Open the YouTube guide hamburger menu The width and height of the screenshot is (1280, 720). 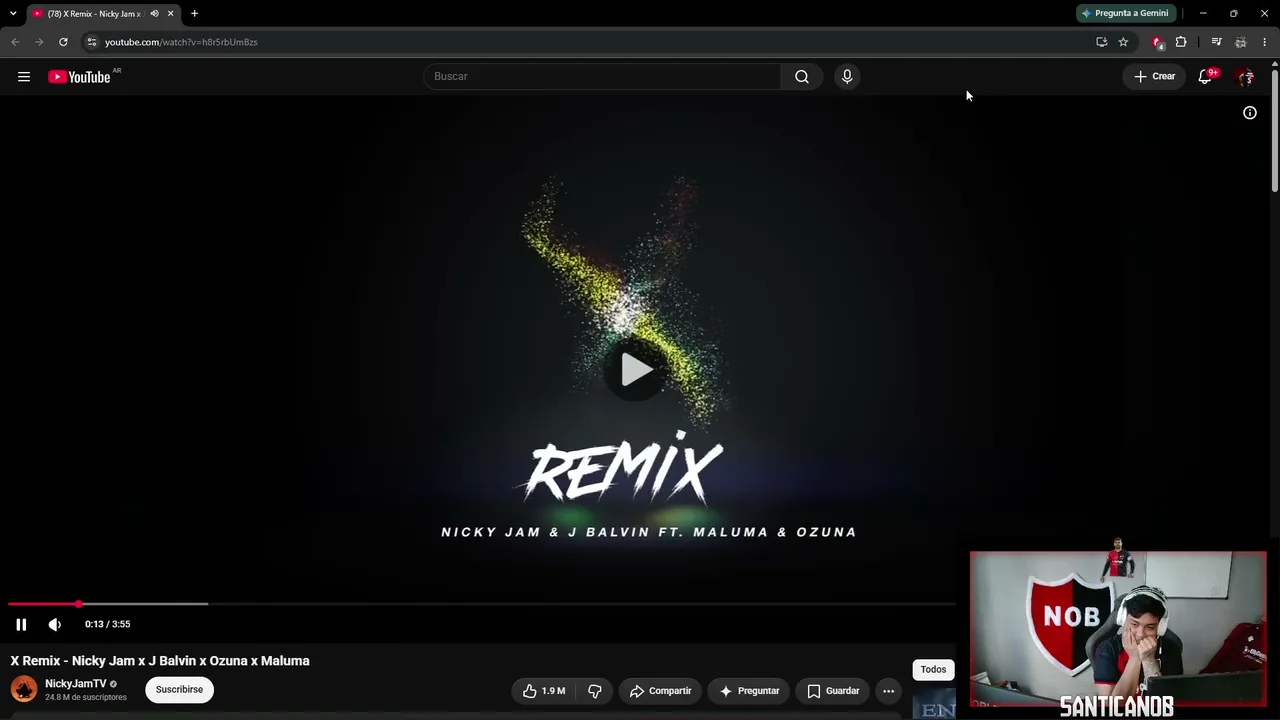[24, 77]
